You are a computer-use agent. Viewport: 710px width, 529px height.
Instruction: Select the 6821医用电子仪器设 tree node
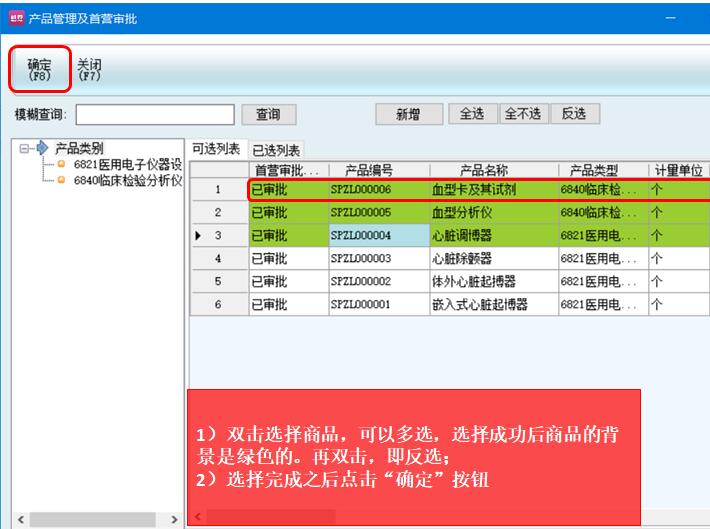tap(127, 165)
